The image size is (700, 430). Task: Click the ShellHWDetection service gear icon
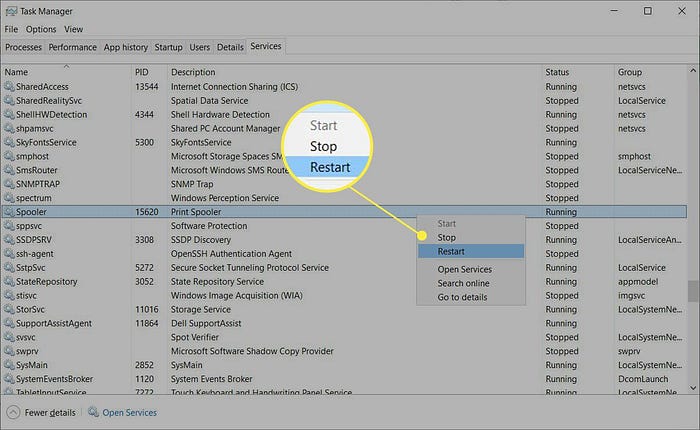point(9,114)
